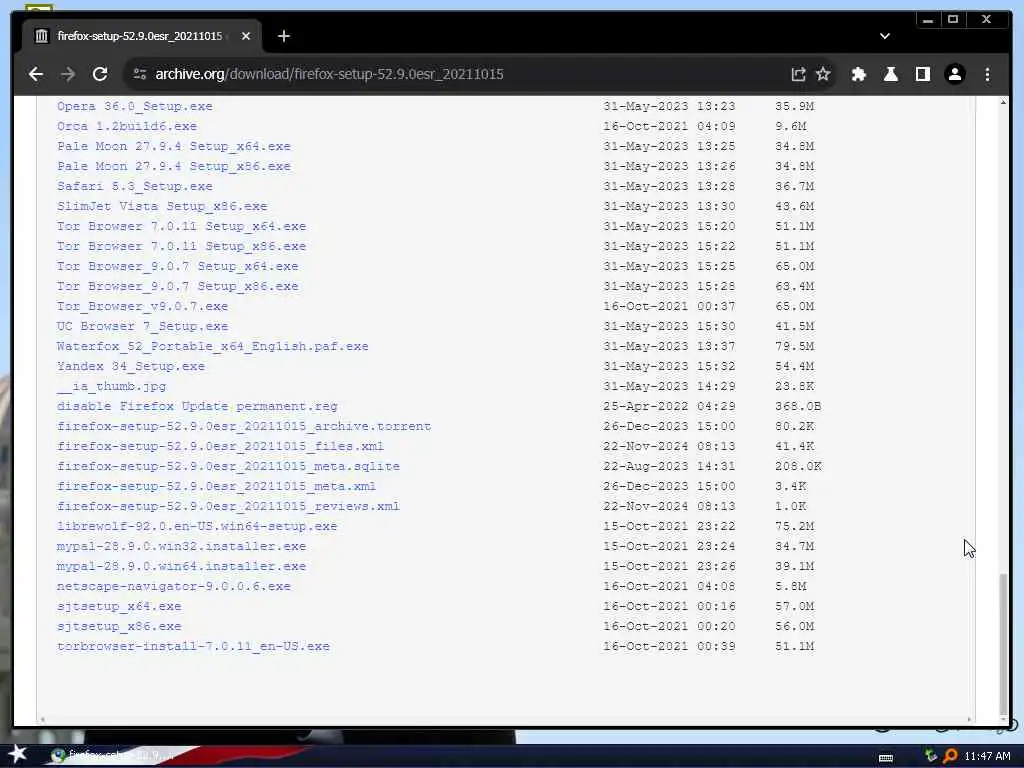This screenshot has width=1024, height=768.
Task: Open the _meta.xml link
Action: coord(217,487)
